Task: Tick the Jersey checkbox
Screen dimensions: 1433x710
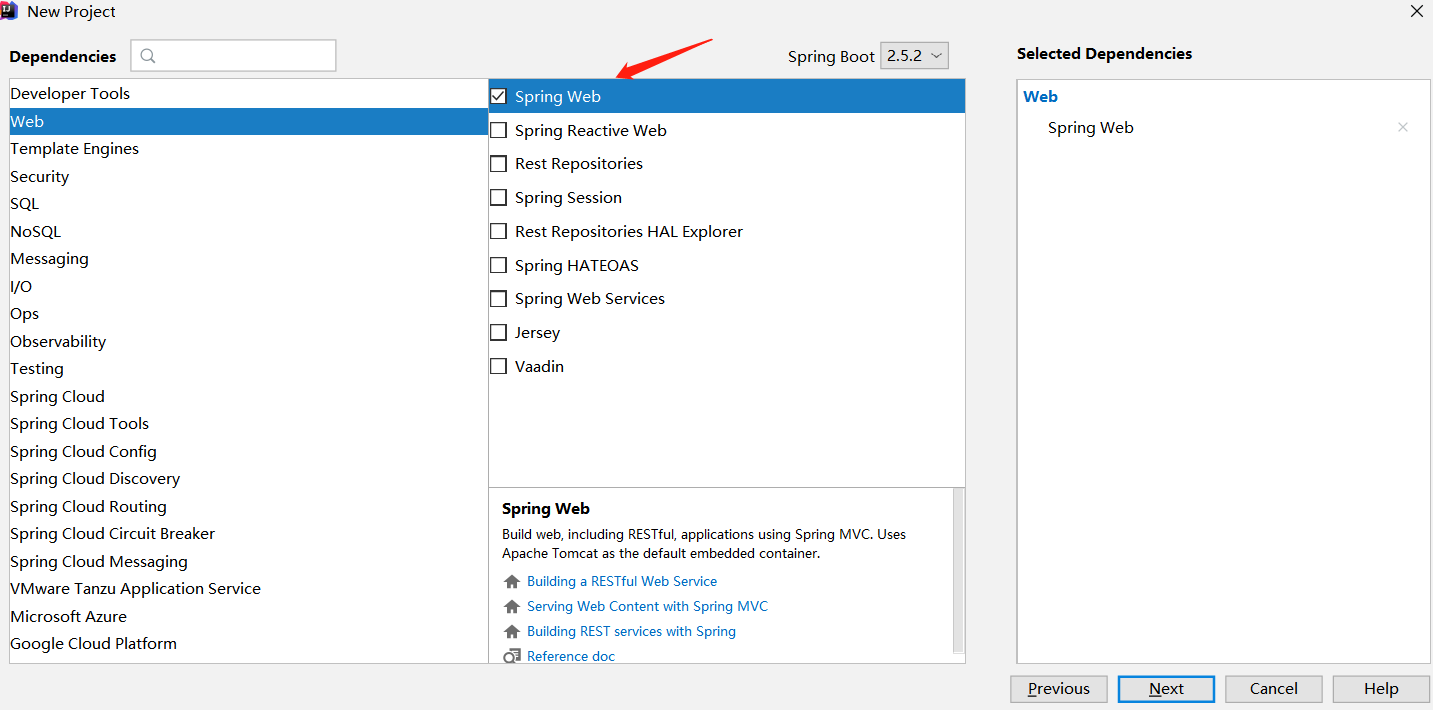Action: 498,332
